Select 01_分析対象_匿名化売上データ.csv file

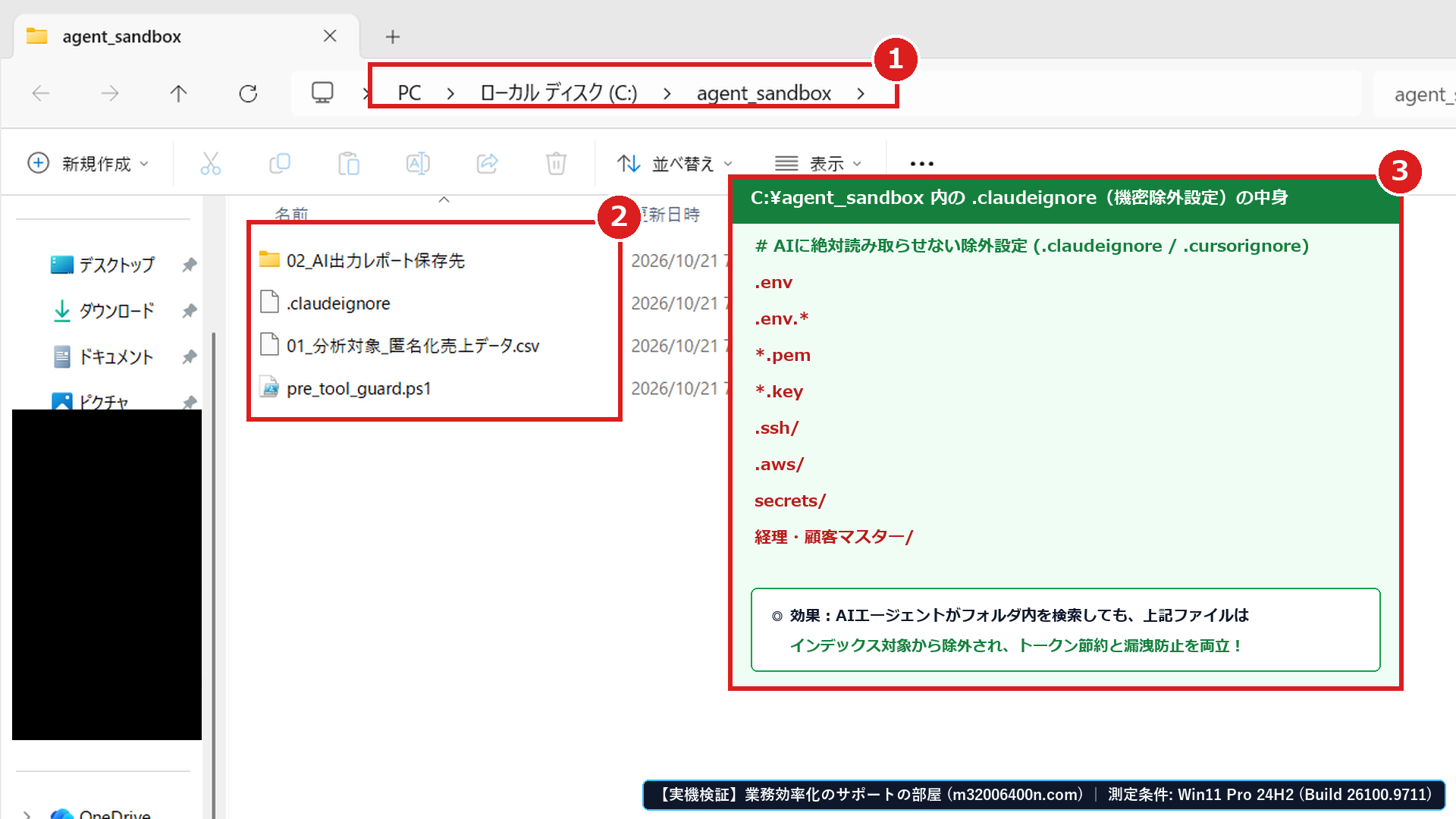point(413,346)
